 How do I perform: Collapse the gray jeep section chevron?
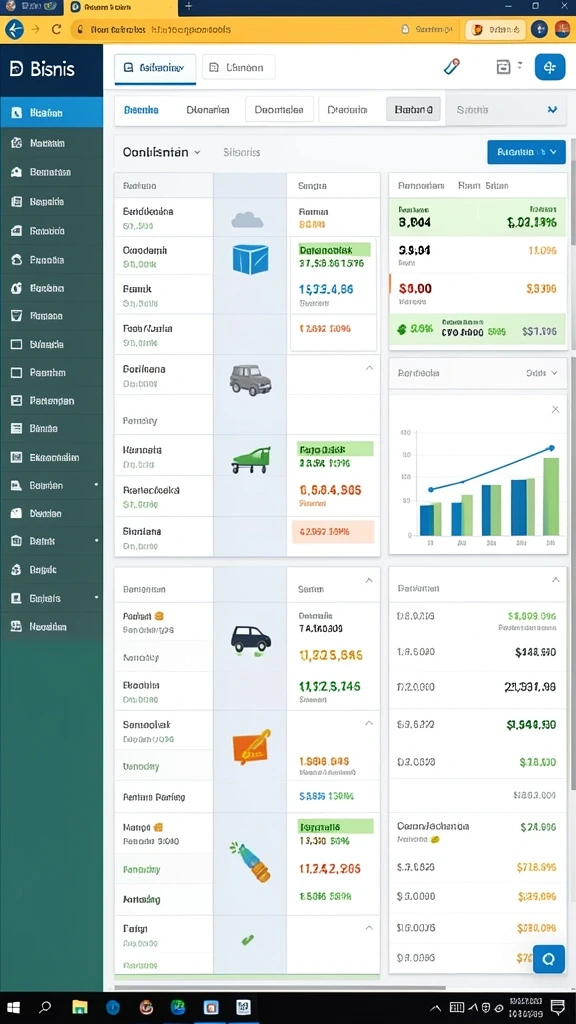[369, 368]
